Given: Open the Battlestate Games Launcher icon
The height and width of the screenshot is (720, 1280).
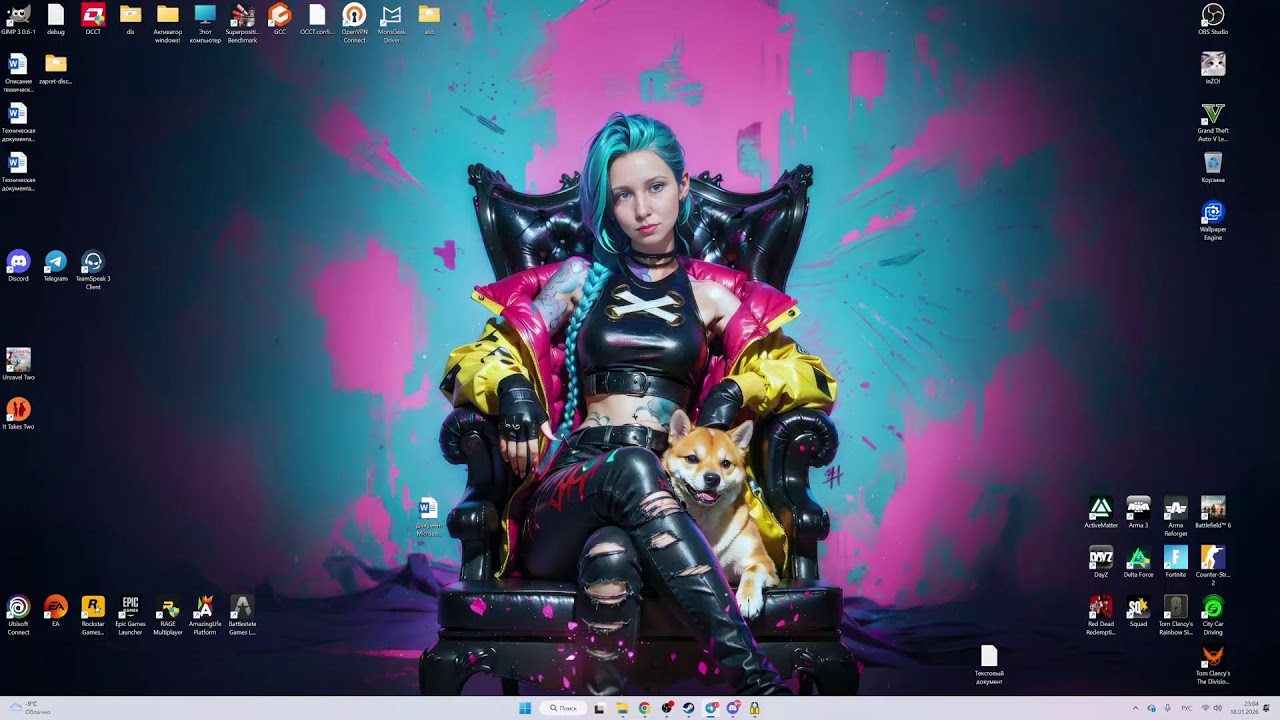Looking at the screenshot, I should coord(242,616).
